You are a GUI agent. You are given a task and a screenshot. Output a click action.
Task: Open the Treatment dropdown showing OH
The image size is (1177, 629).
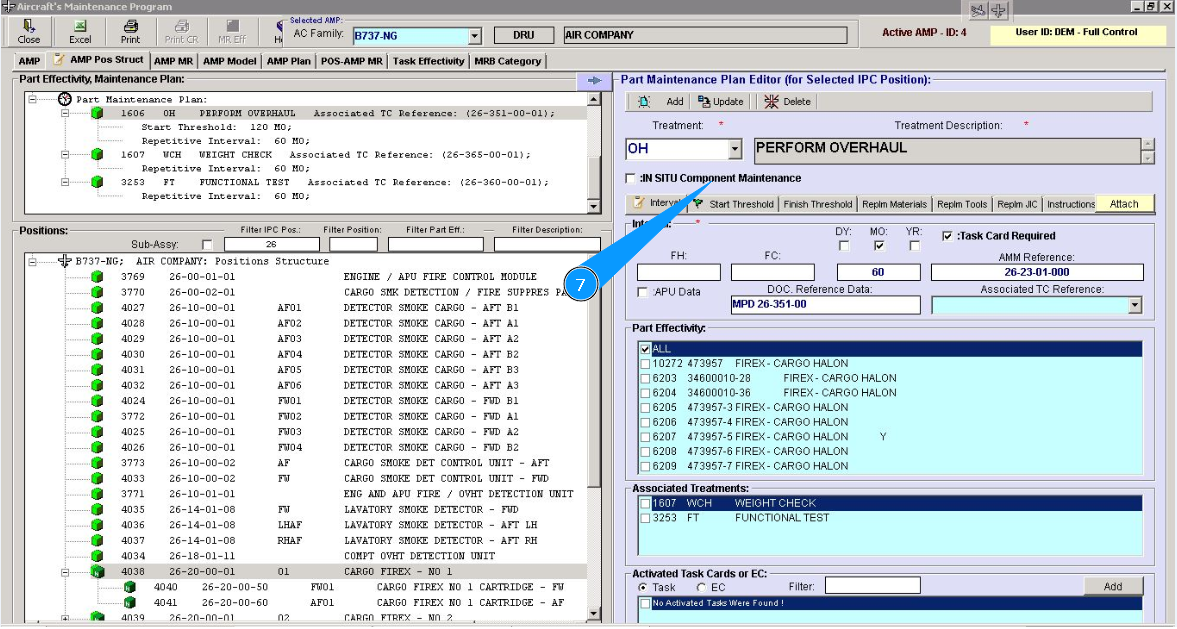735,150
